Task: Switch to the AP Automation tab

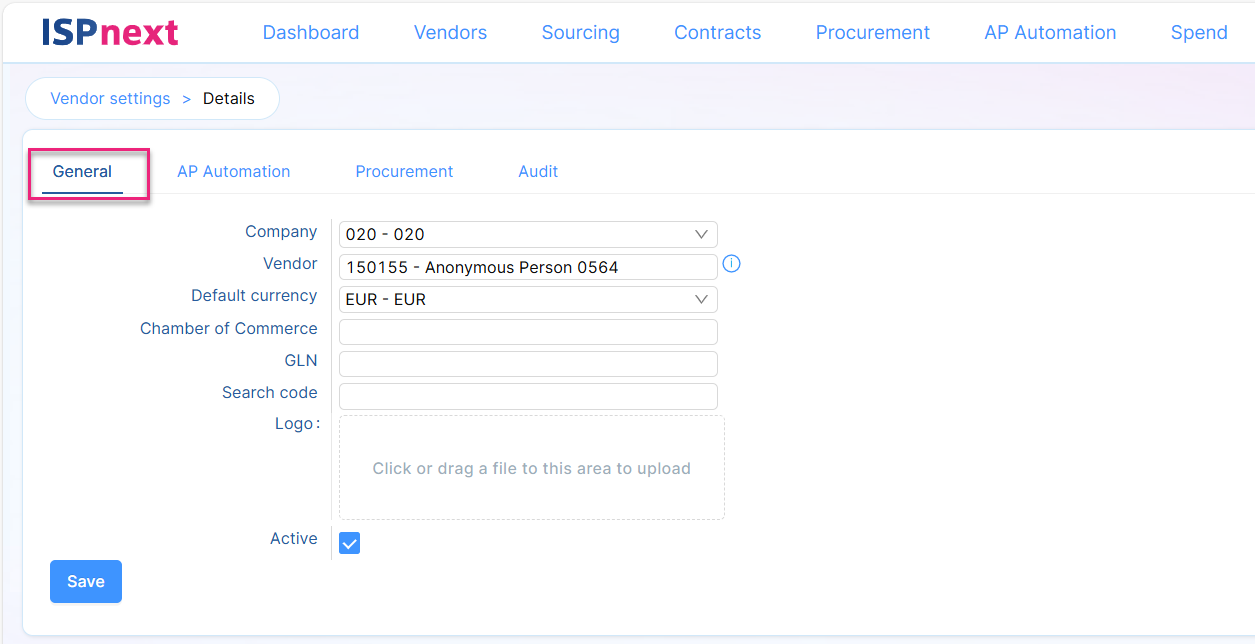Action: [233, 171]
